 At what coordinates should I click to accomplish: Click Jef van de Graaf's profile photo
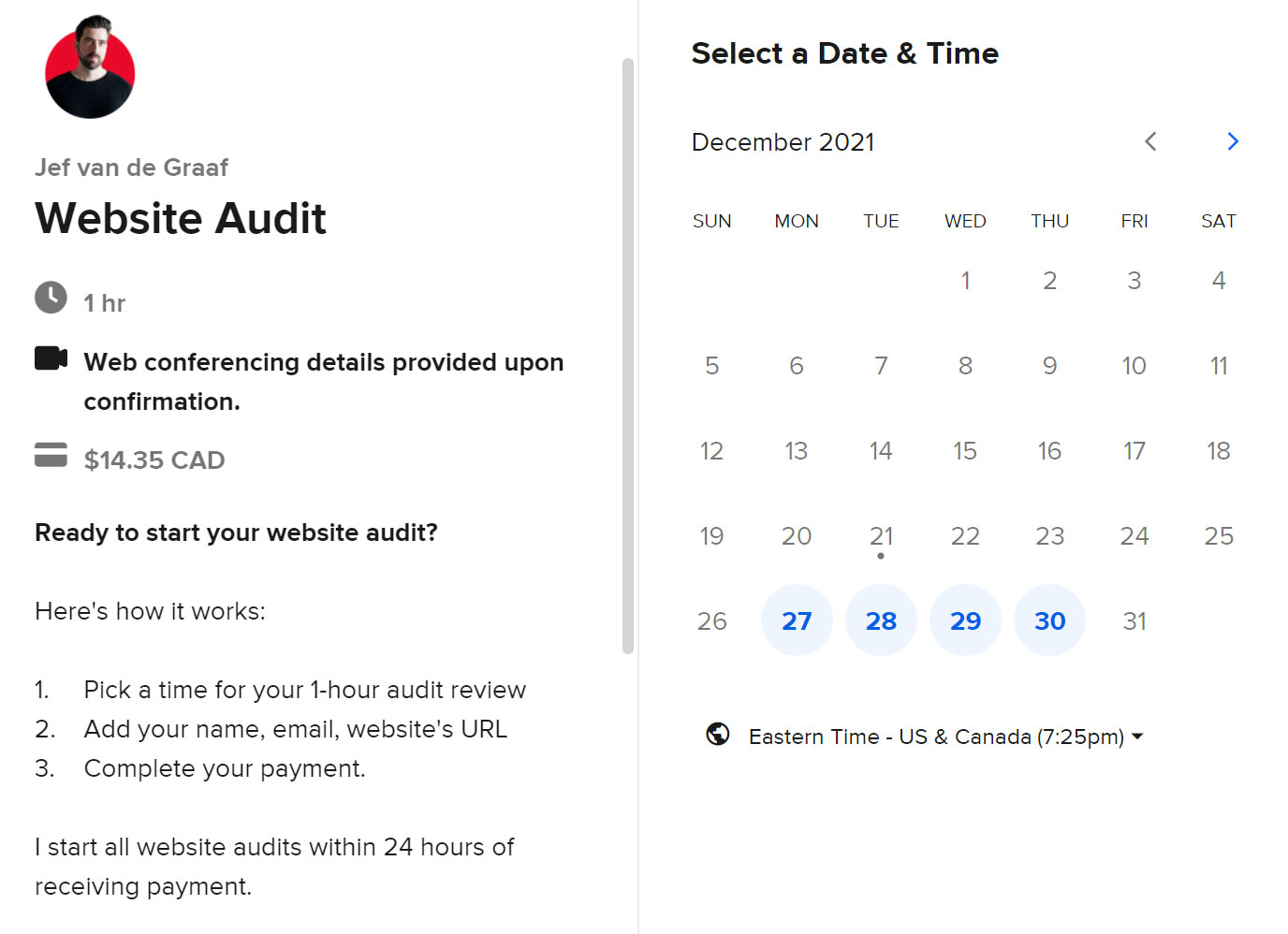click(90, 68)
